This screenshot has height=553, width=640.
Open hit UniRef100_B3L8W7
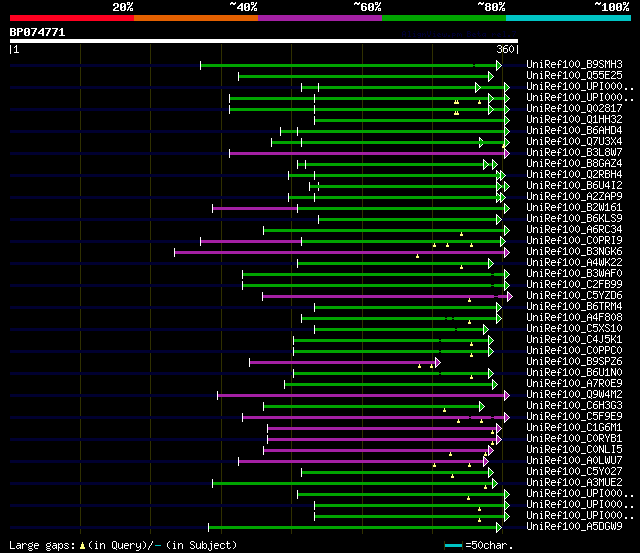[x=574, y=152]
